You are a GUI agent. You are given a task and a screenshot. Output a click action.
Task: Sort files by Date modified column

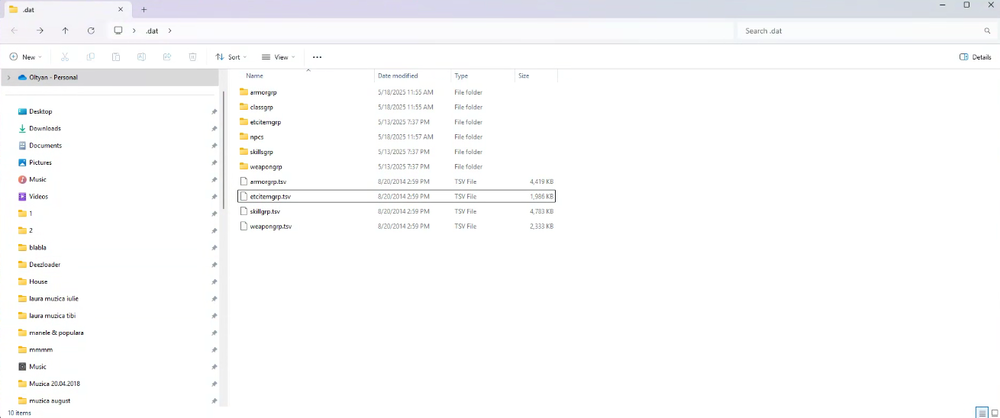(x=398, y=76)
